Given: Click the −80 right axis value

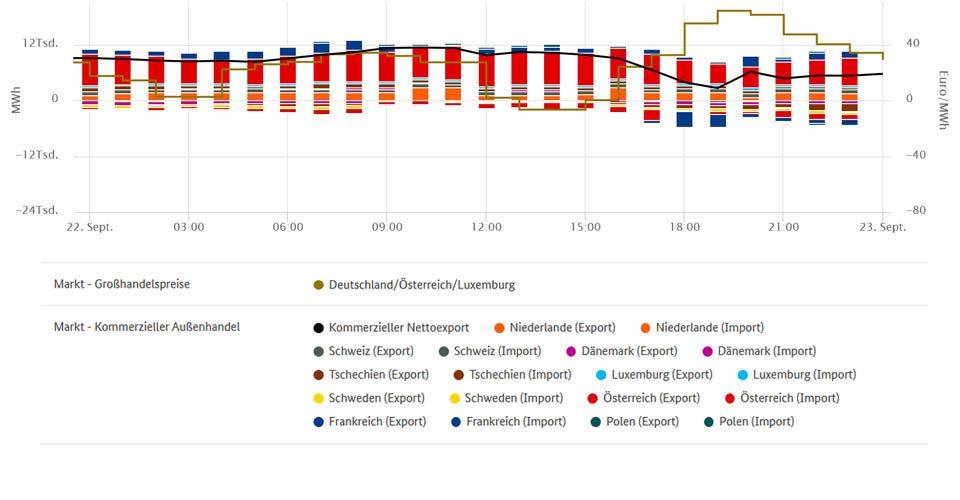Looking at the screenshot, I should (916, 211).
